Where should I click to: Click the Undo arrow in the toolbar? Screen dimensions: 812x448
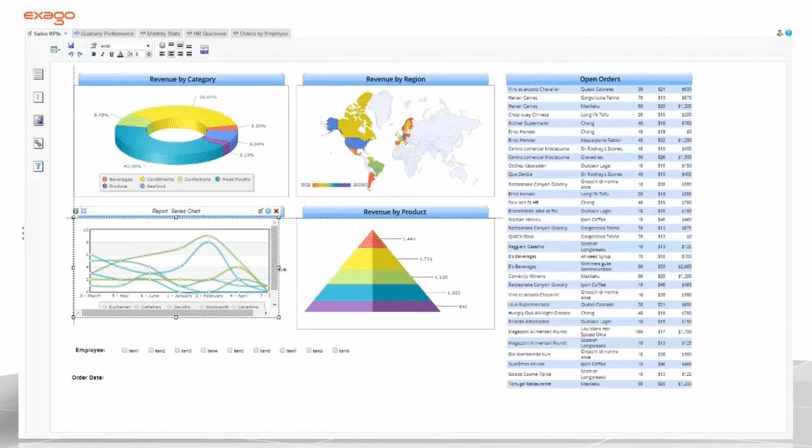point(71,55)
